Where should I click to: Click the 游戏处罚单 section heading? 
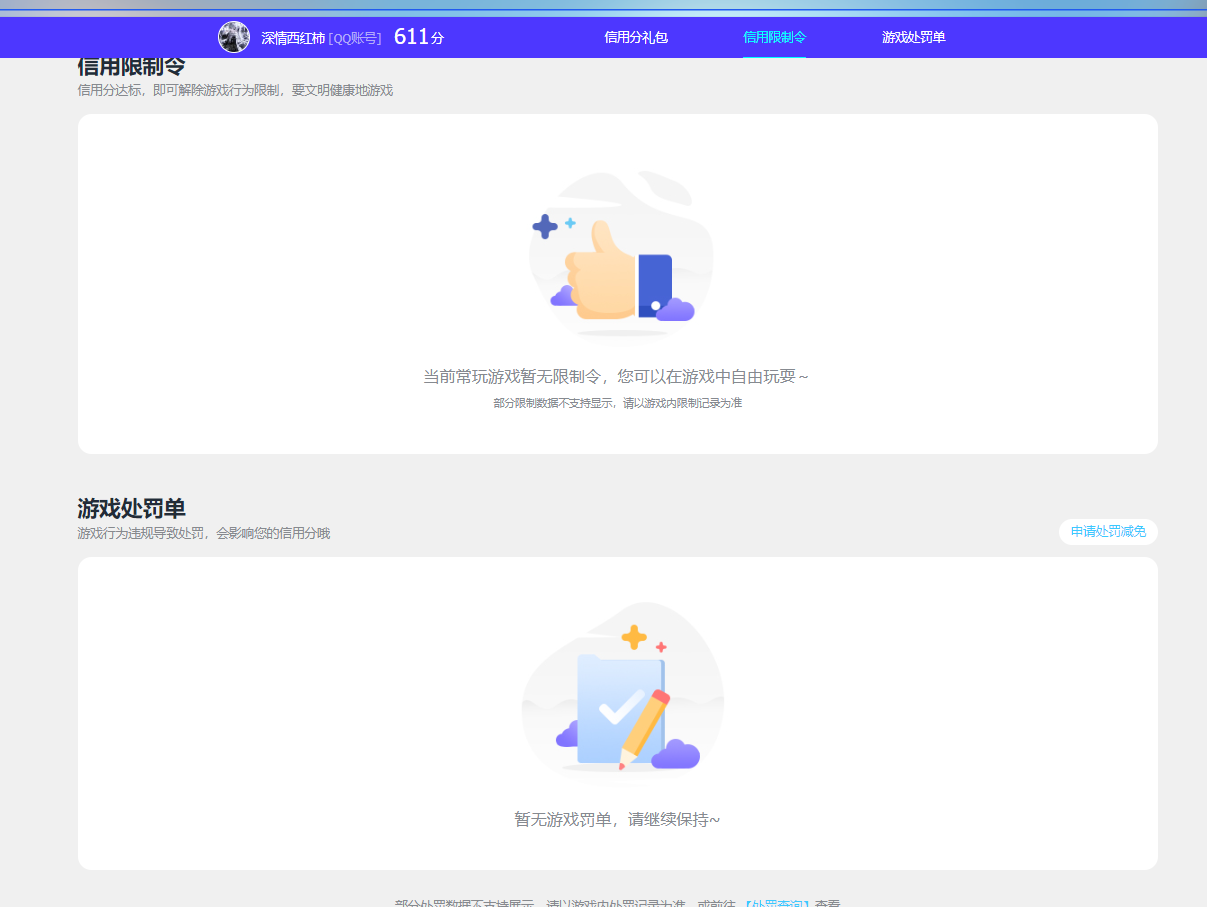coord(131,508)
